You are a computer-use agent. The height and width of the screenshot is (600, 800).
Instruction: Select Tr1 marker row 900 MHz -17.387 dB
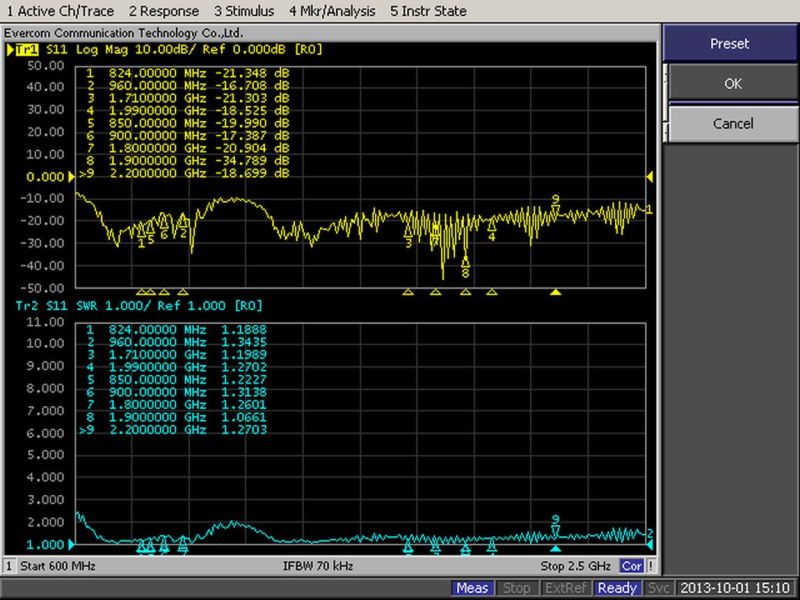(187, 136)
